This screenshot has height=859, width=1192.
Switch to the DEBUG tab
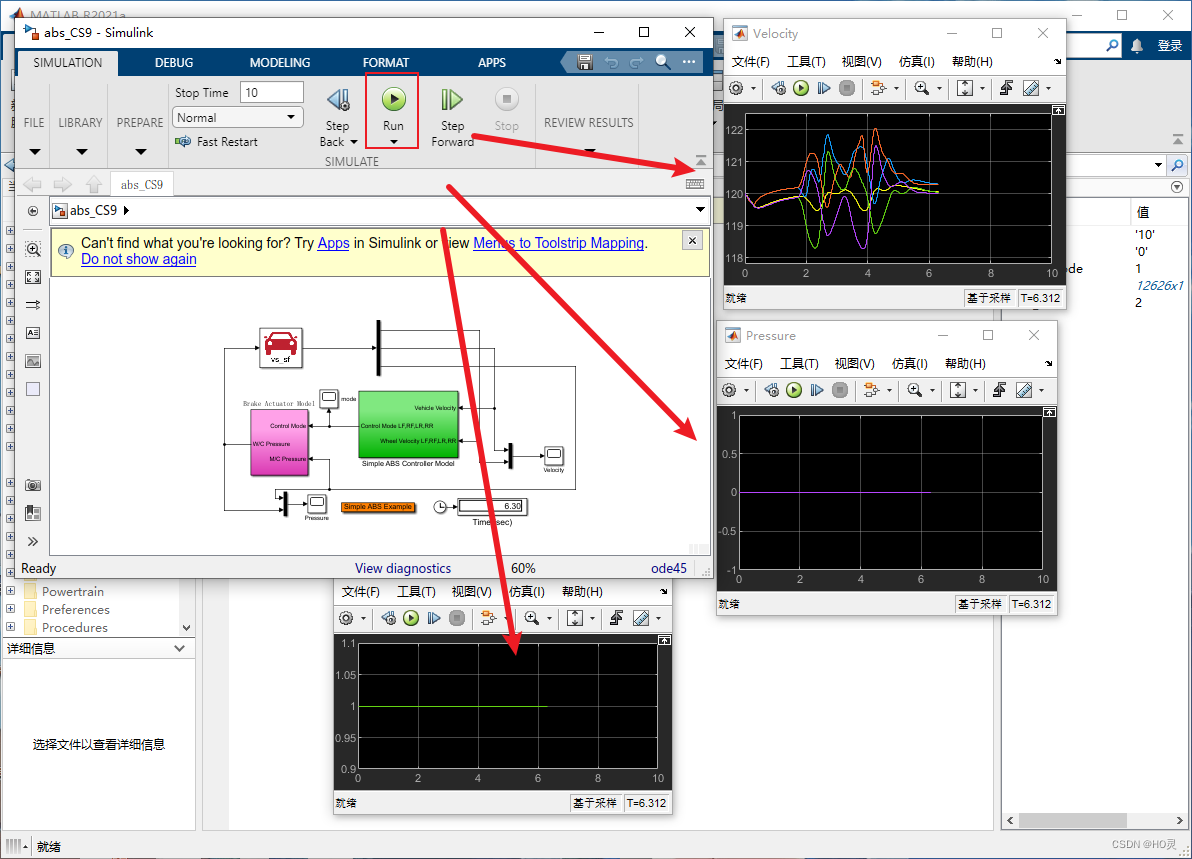174,62
